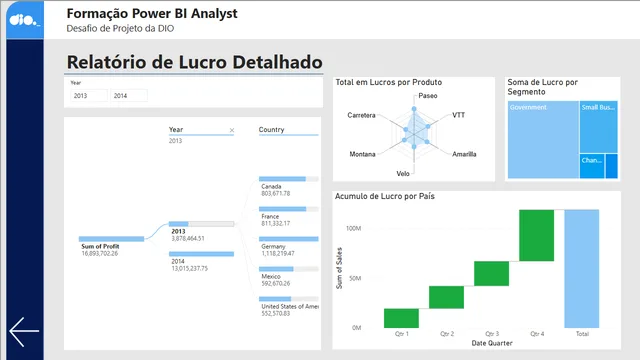Image resolution: width=640 pixels, height=360 pixels.
Task: Click the 16,893,702.26 Sum of Profit value
Action: pos(100,253)
